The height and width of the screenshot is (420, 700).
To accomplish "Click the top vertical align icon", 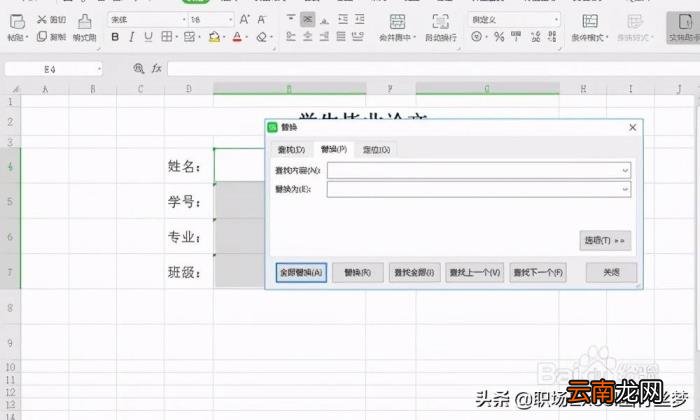I will click(x=291, y=19).
